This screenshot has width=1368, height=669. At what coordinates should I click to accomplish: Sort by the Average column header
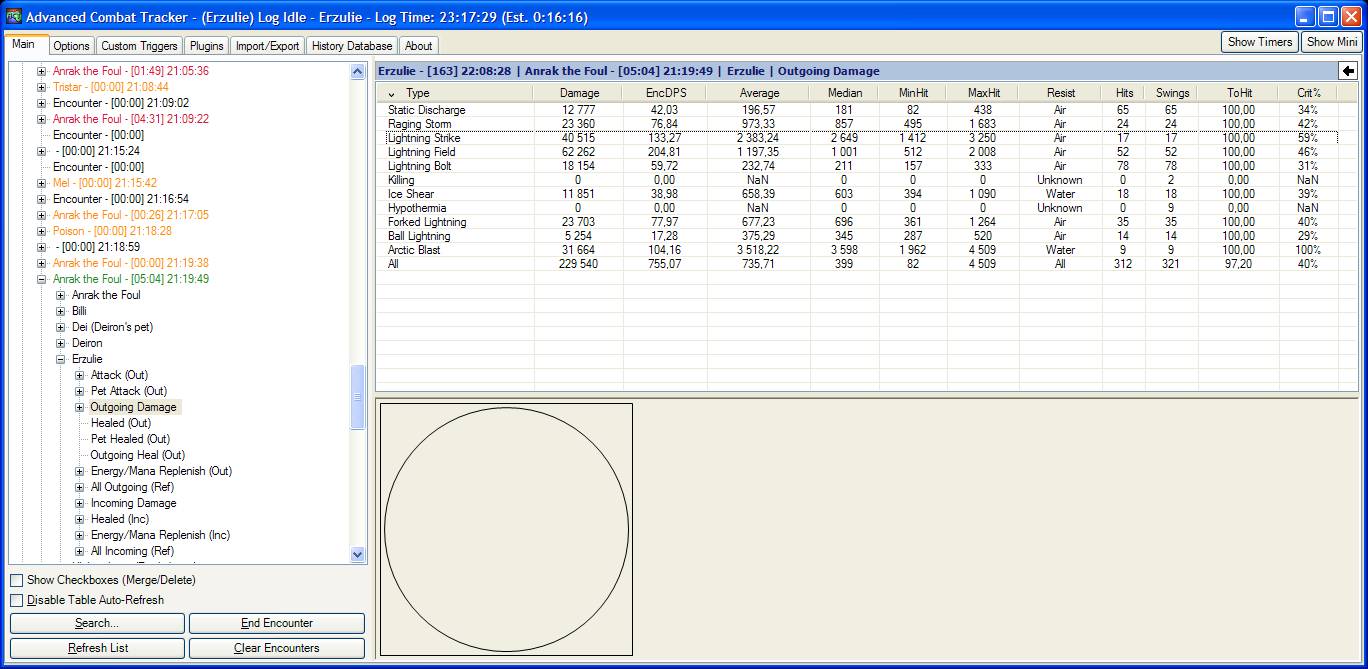pos(759,93)
